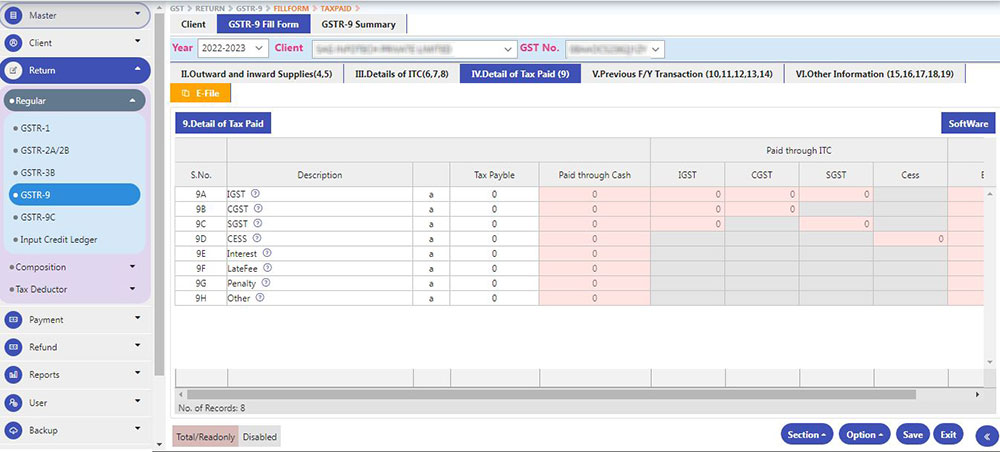Click the horizontal scrollbar under the table
Image resolution: width=1000 pixels, height=452 pixels.
point(550,394)
